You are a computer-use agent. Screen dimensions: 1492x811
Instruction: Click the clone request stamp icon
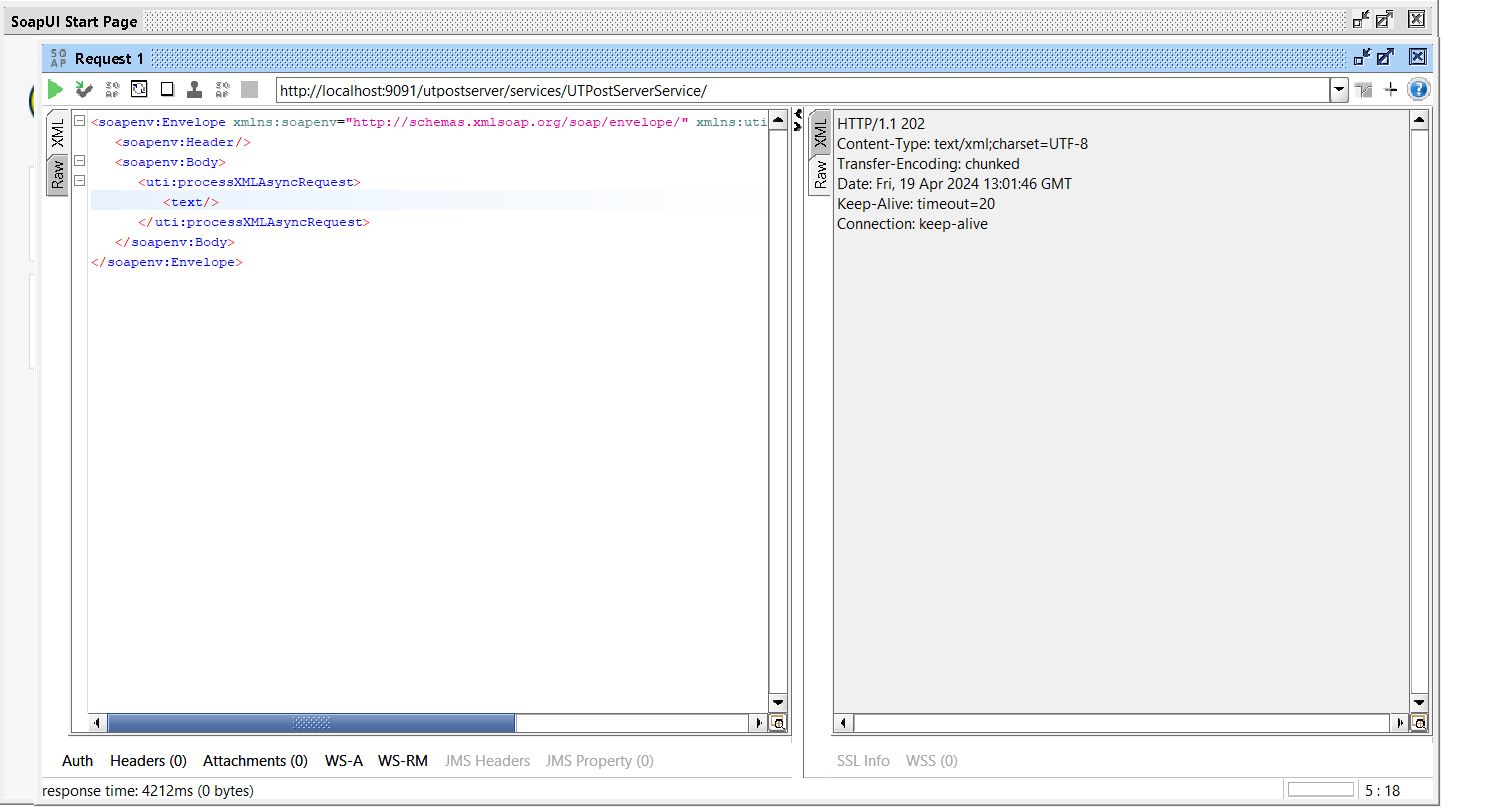pyautogui.click(x=194, y=90)
